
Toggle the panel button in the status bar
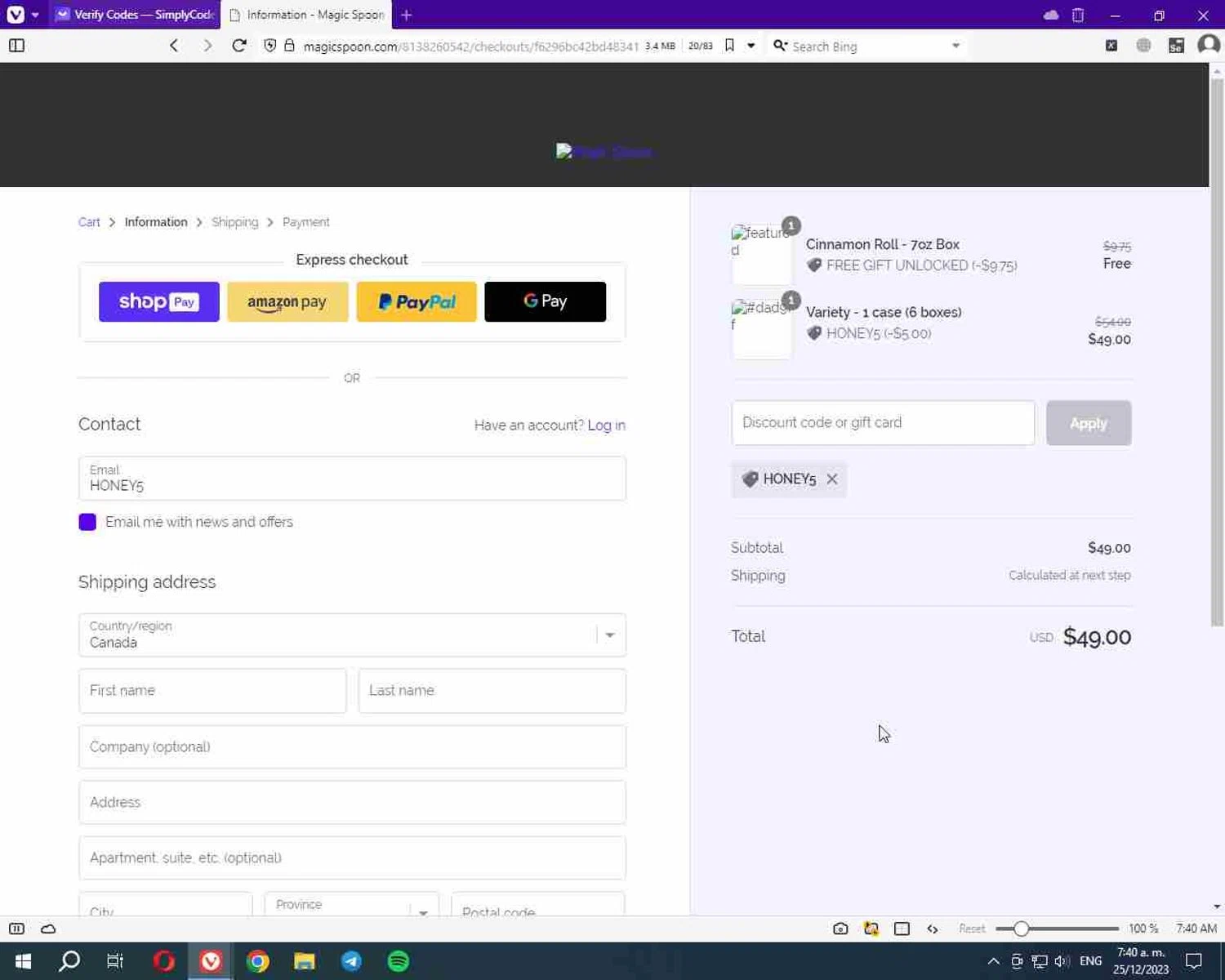click(x=16, y=929)
